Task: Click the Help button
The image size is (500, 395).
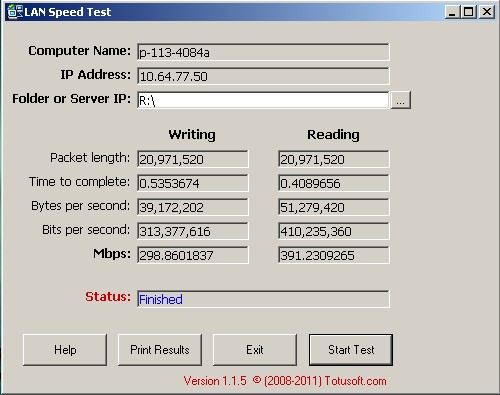Action: [x=65, y=350]
